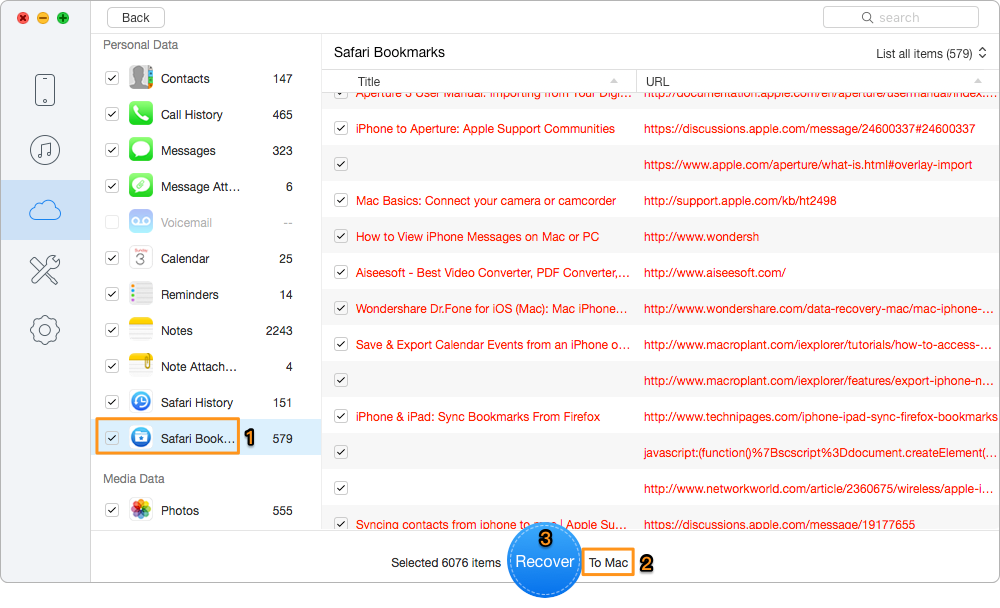The width and height of the screenshot is (1000, 608).
Task: Open the device (phone) section in sidebar
Action: point(45,90)
